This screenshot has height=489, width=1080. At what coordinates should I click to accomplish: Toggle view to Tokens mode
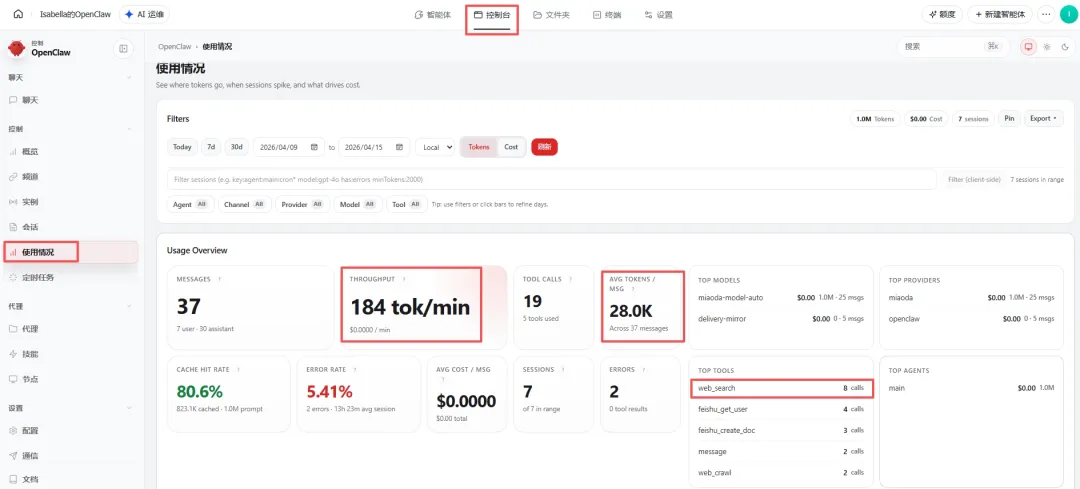[x=479, y=147]
